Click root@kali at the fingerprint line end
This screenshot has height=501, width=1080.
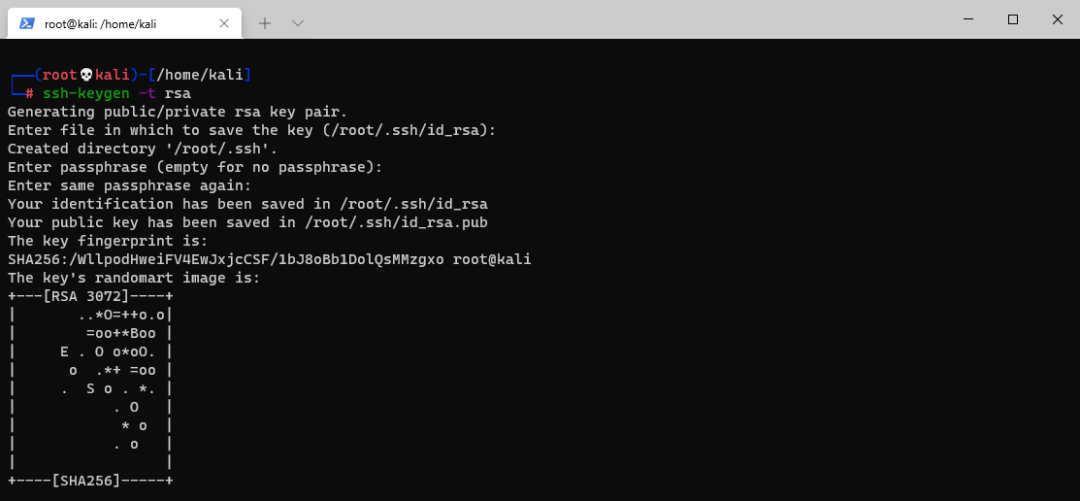coord(492,260)
